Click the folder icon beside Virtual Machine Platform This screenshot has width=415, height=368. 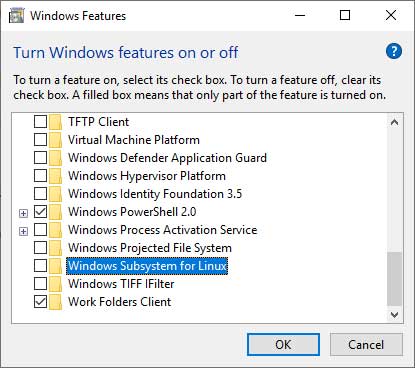(x=55, y=140)
